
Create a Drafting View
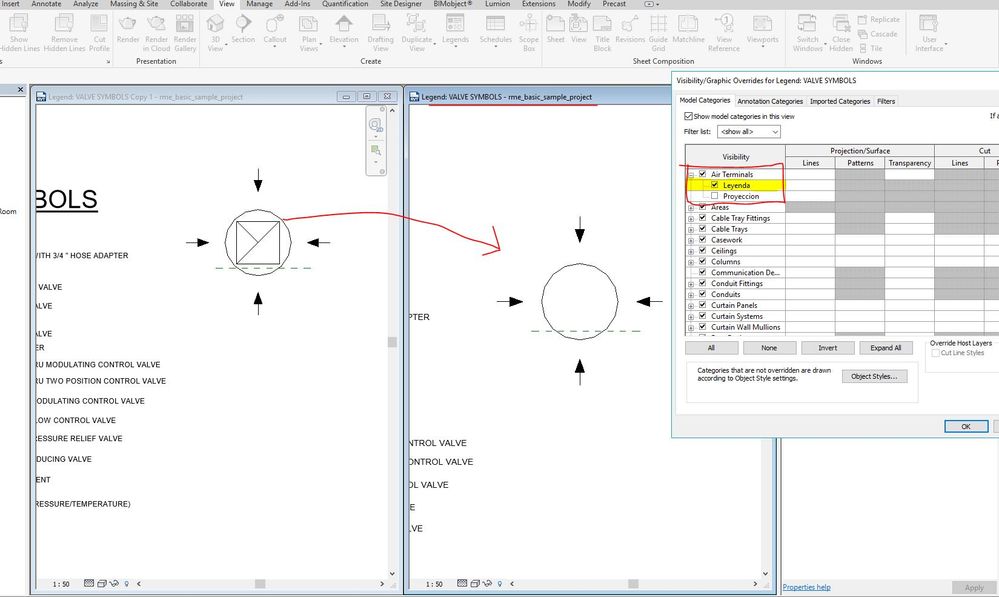point(380,24)
